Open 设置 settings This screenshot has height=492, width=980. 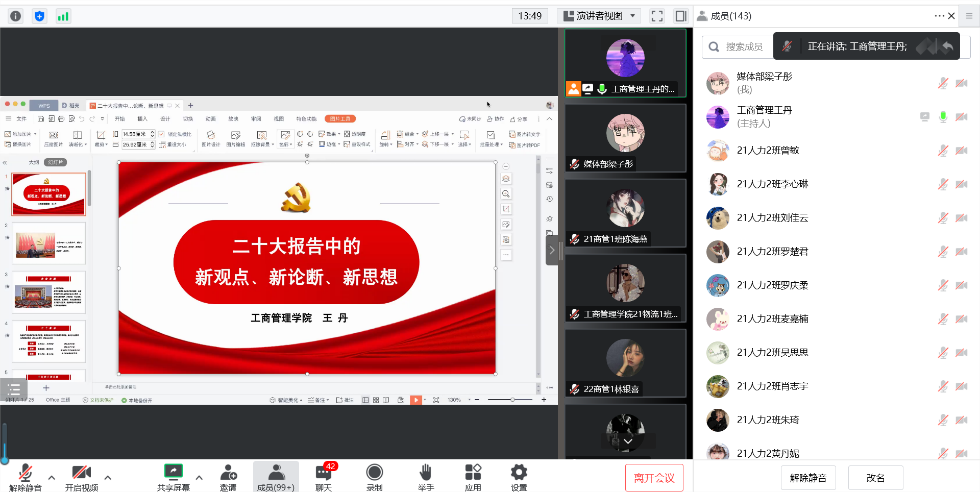tap(519, 477)
